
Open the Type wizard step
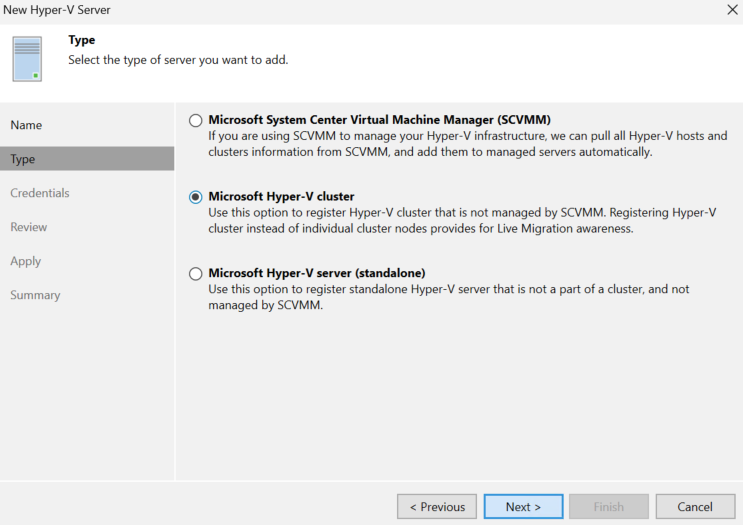pos(87,159)
